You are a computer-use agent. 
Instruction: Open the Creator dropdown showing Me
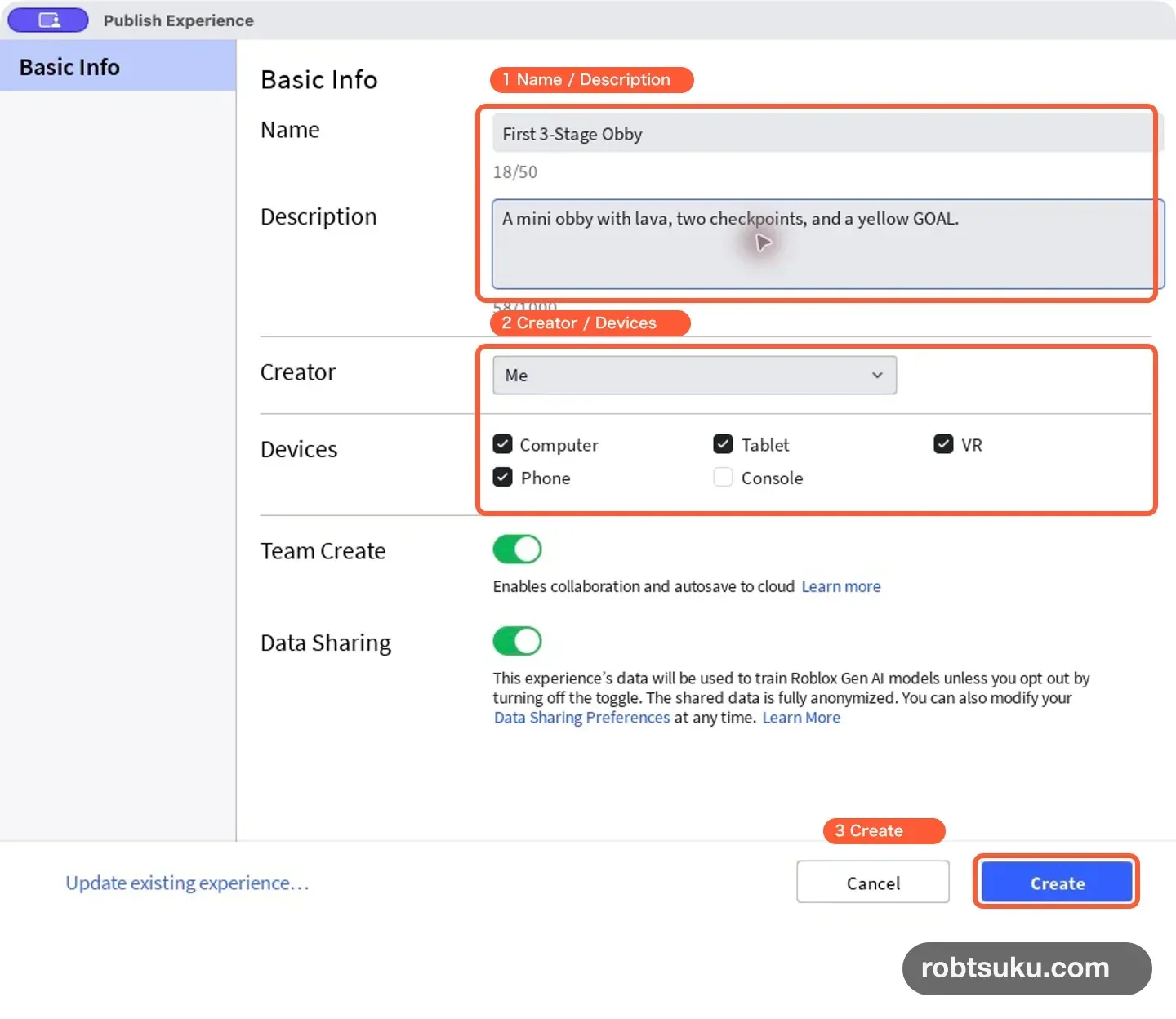694,375
